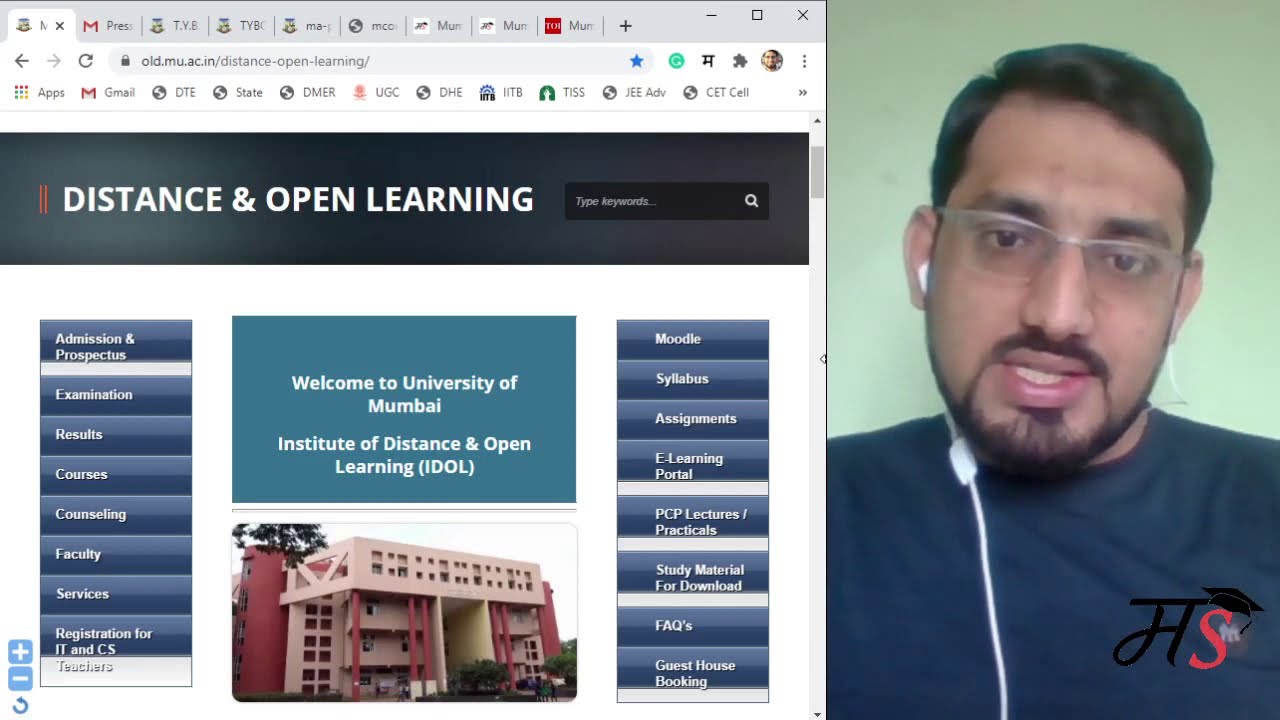Click the Welcome to University of Mumbai banner
The height and width of the screenshot is (720, 1280).
(404, 409)
